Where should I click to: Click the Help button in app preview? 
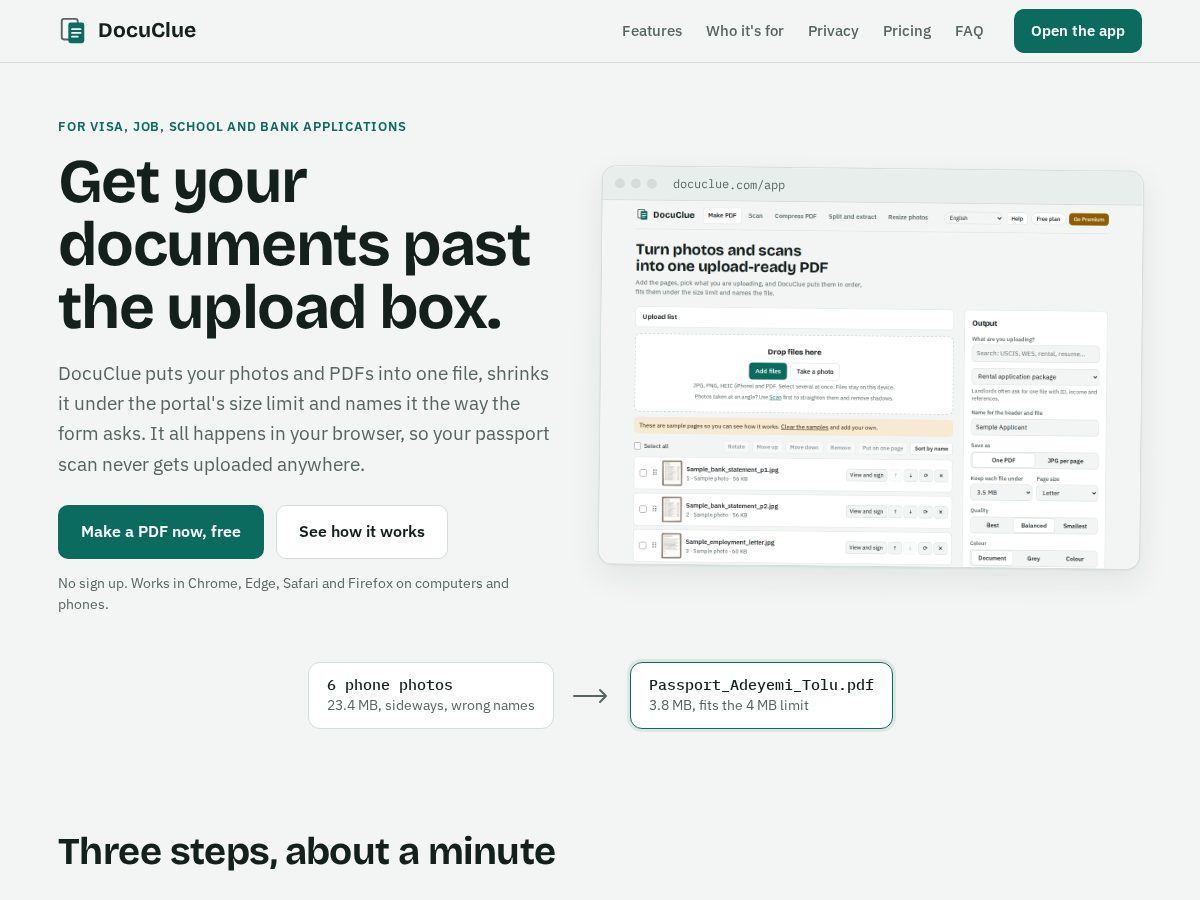tap(1017, 218)
